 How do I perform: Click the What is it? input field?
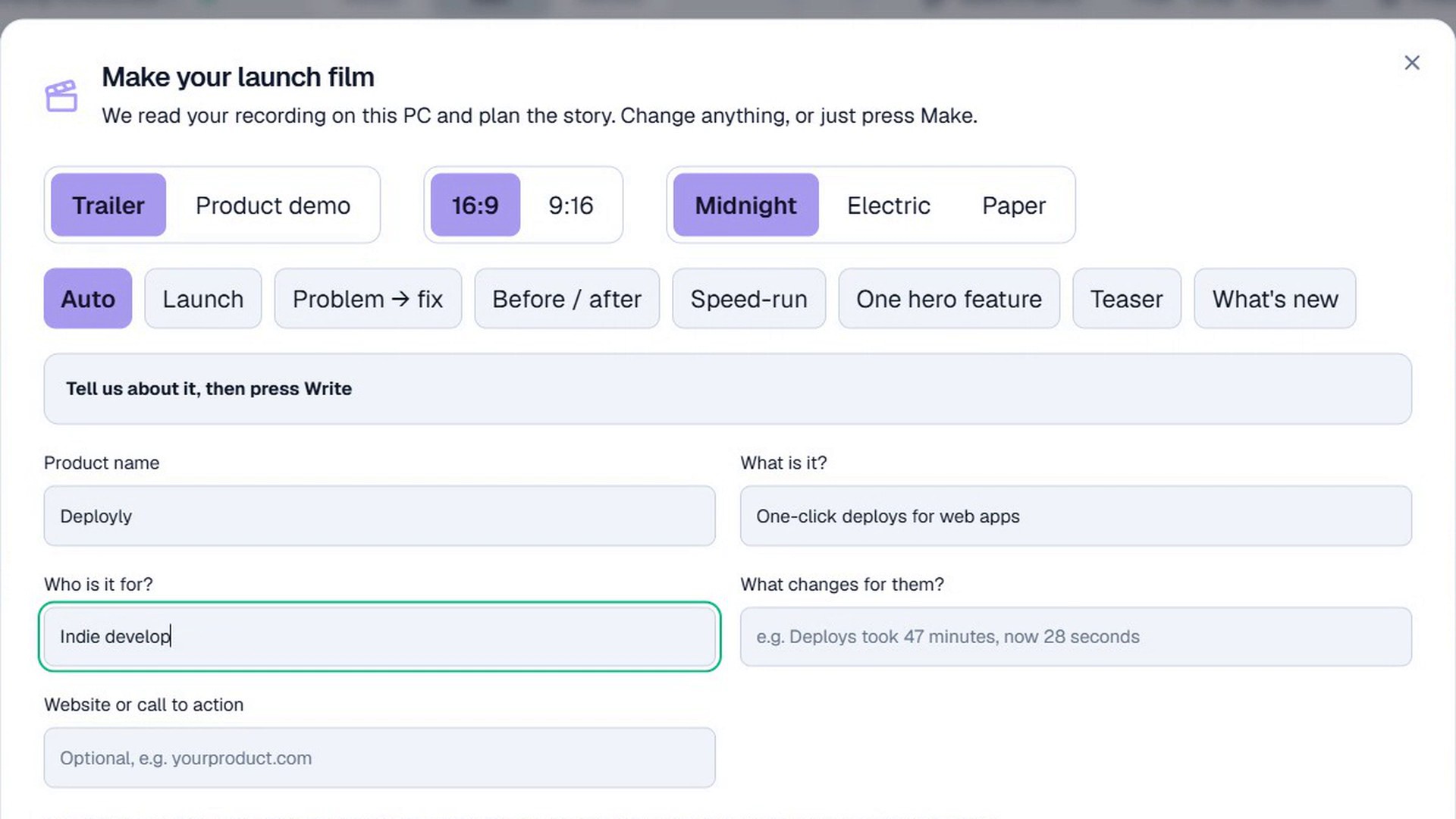[1076, 516]
